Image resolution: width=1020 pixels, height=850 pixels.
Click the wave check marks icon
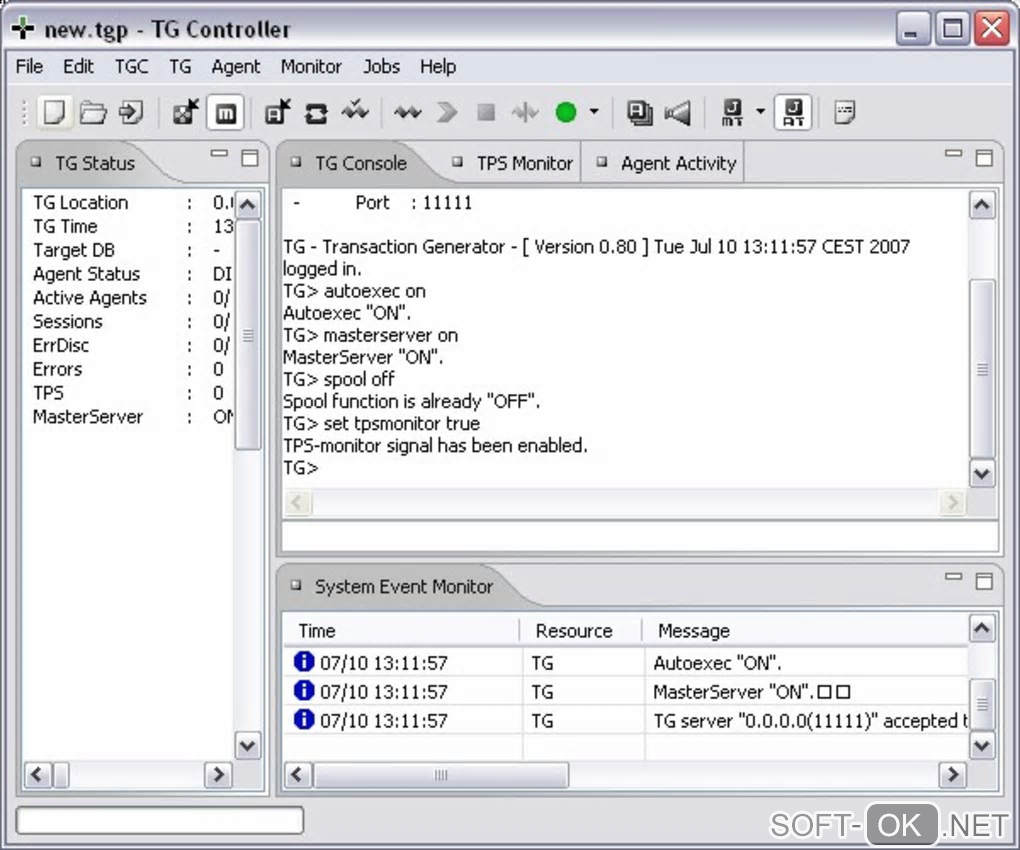click(355, 112)
